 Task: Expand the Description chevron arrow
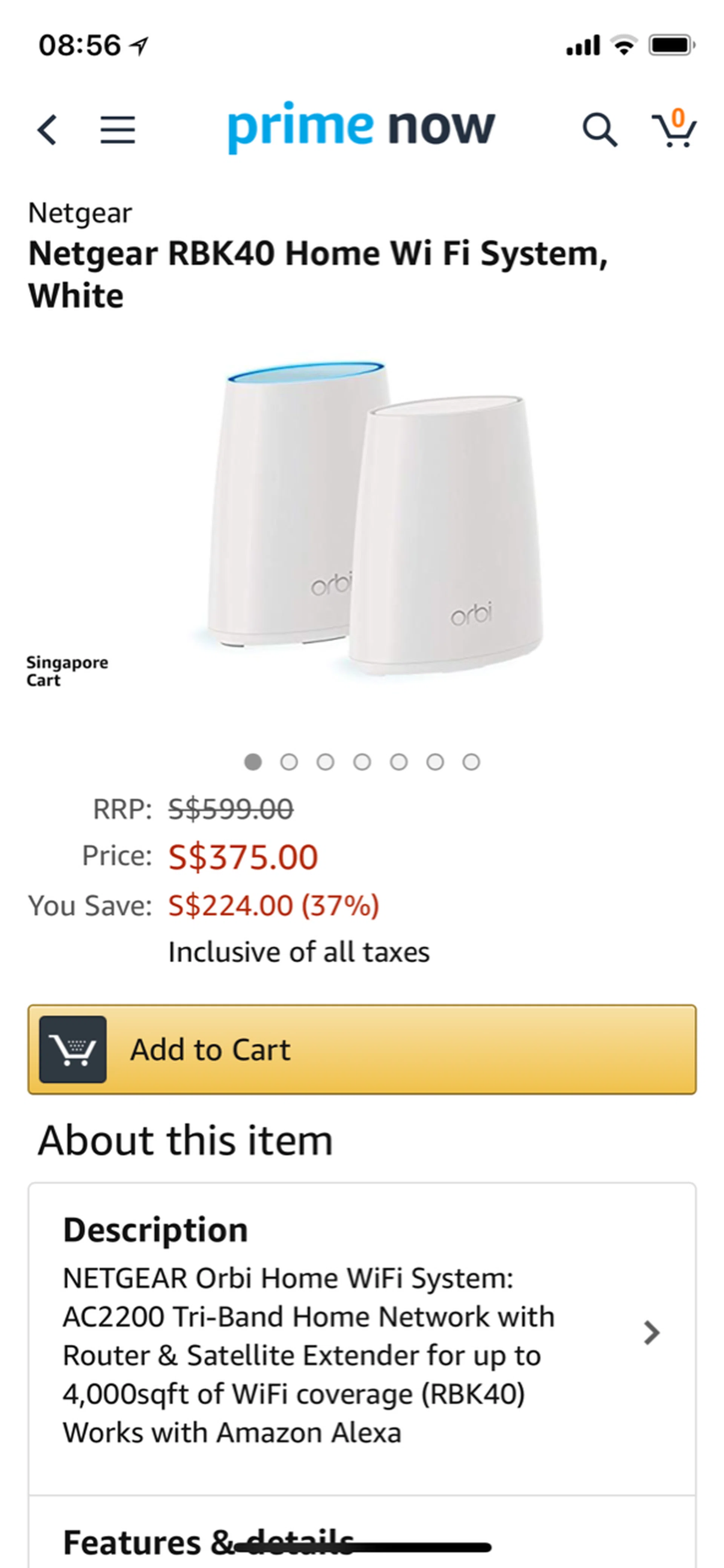[652, 1332]
